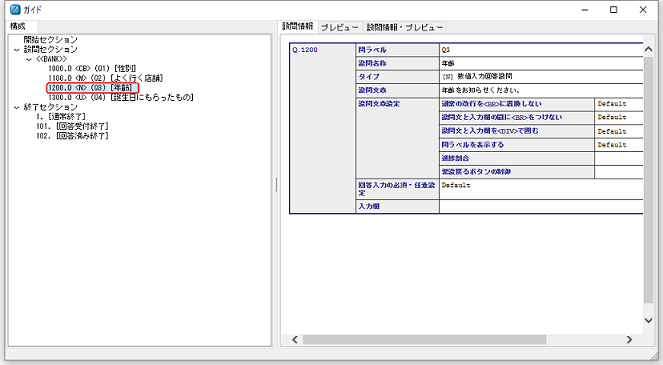Click the scroll down arrow of details panel
This screenshot has width=663, height=365.
[649, 320]
